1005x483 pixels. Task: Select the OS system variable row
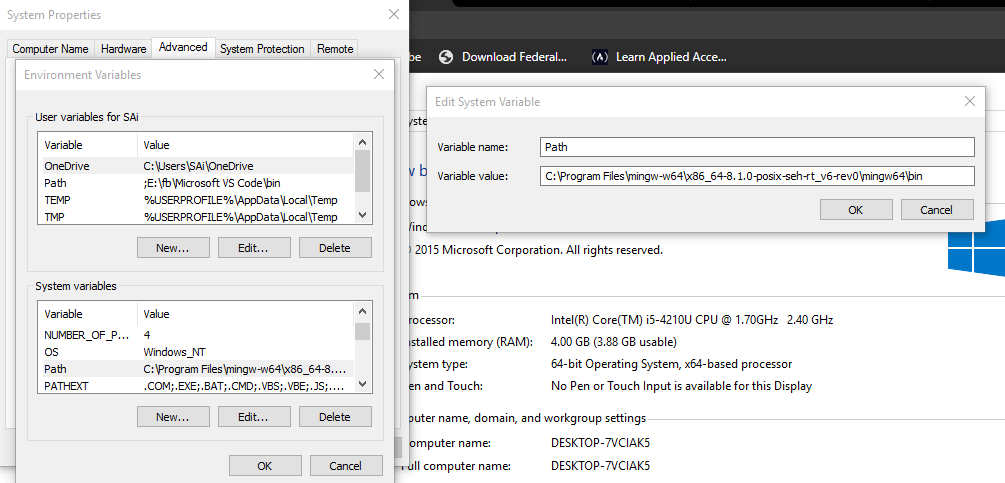[197, 352]
